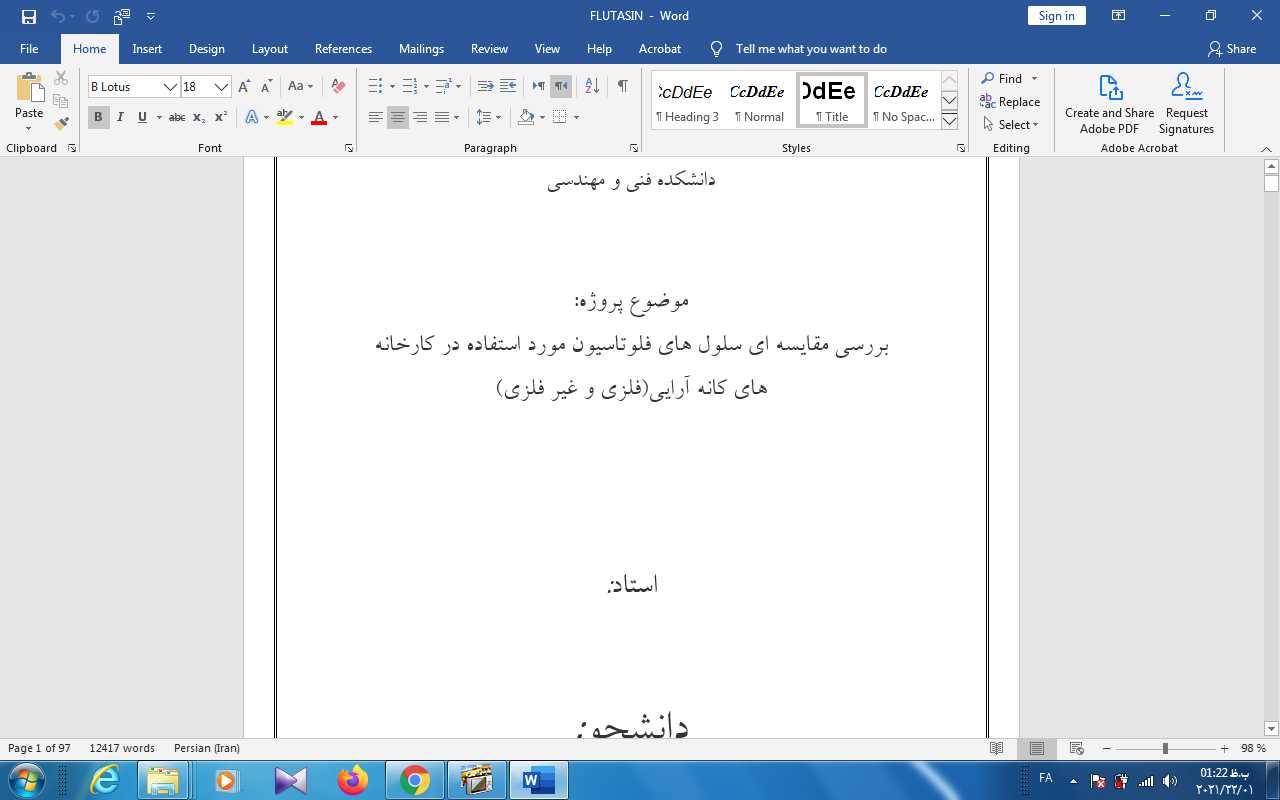The height and width of the screenshot is (800, 1280).
Task: Switch to left-to-right text direction
Action: coord(539,87)
